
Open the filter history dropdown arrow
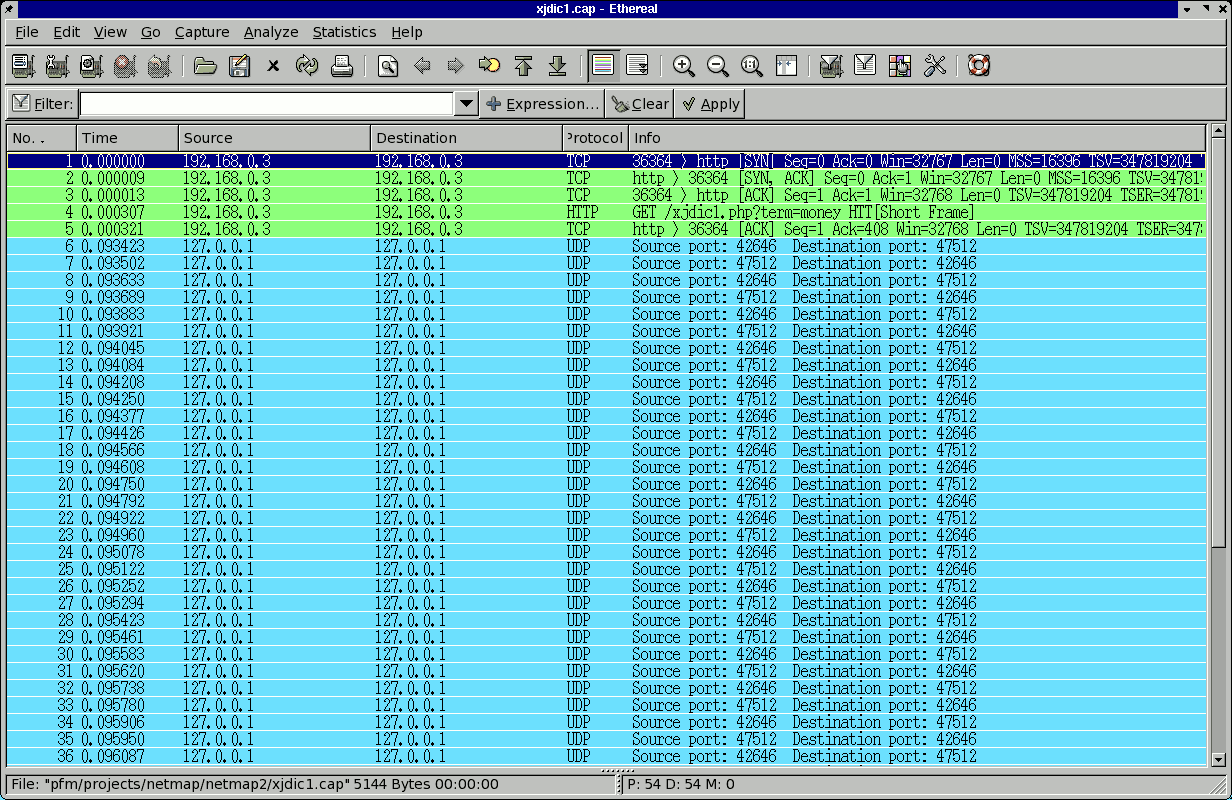tap(466, 104)
